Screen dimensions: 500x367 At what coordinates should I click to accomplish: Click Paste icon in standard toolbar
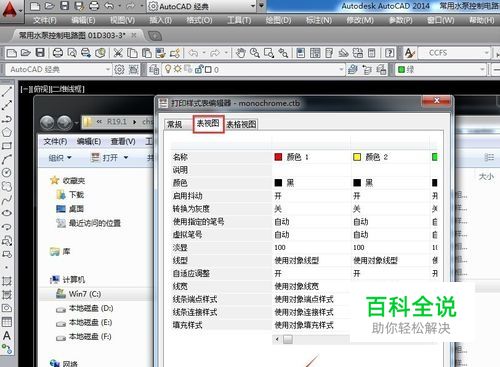coord(146,53)
